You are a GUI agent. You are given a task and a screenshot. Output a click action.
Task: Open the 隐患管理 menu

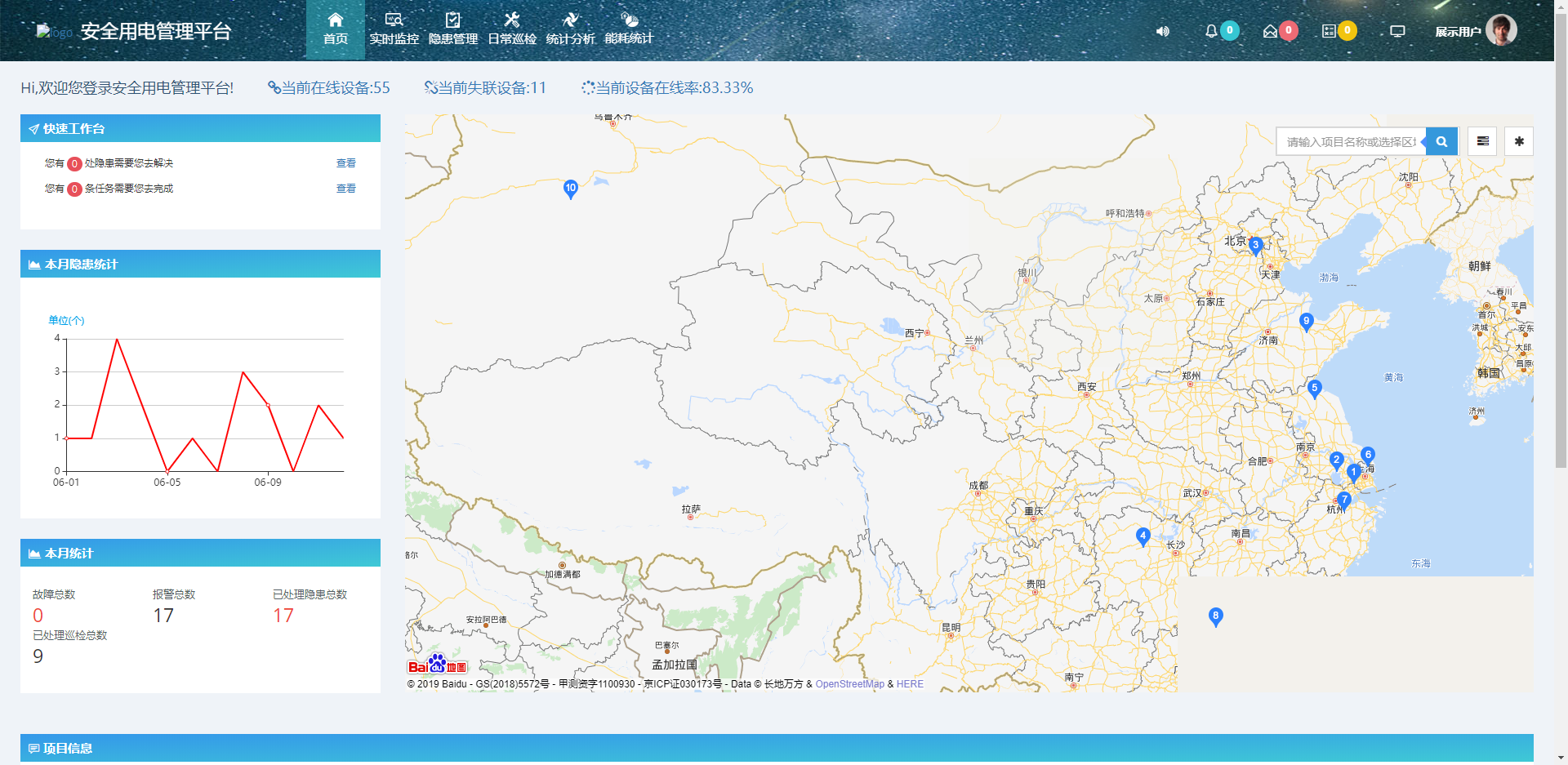pos(453,30)
